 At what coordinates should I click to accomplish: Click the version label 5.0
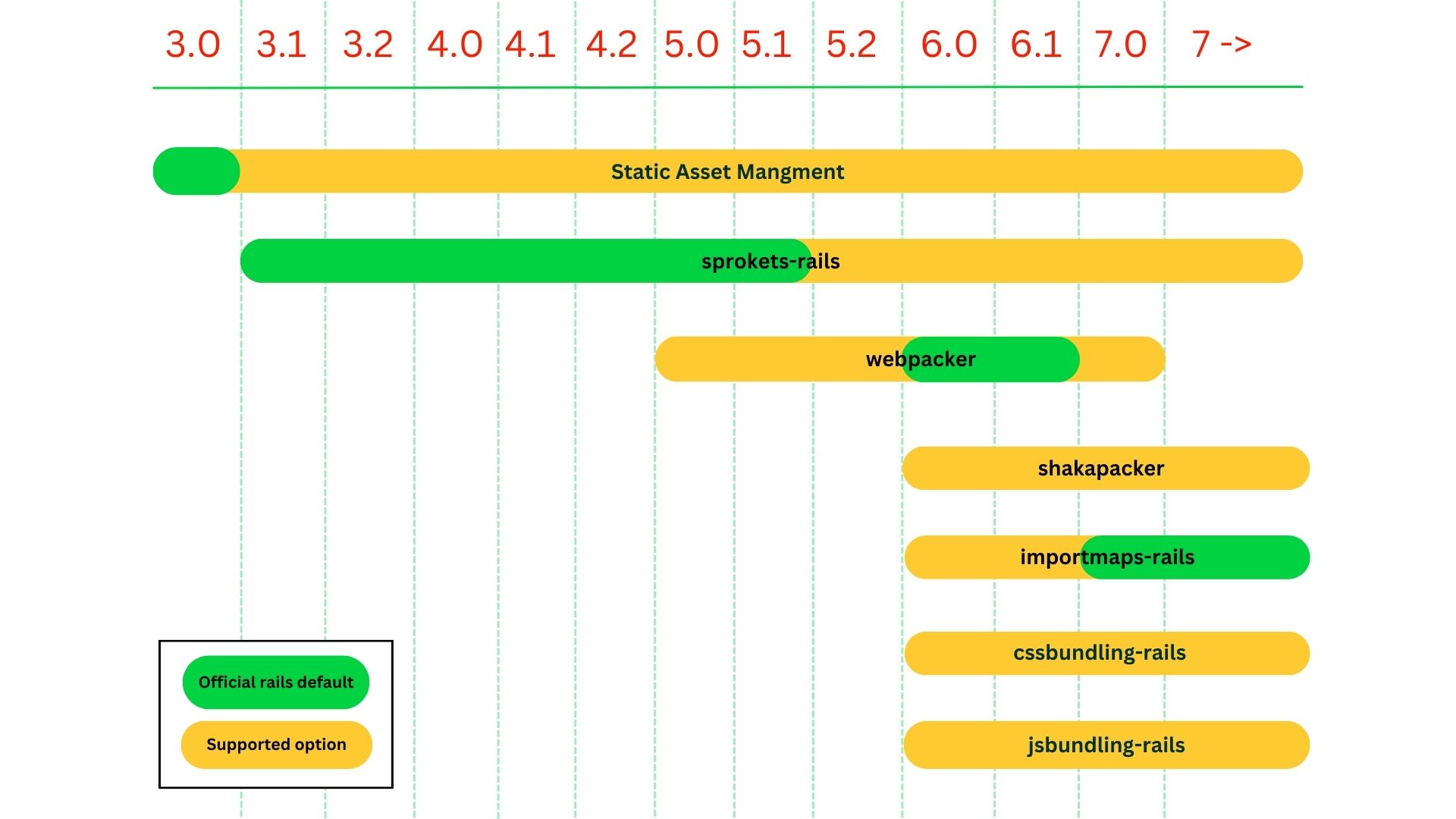692,44
